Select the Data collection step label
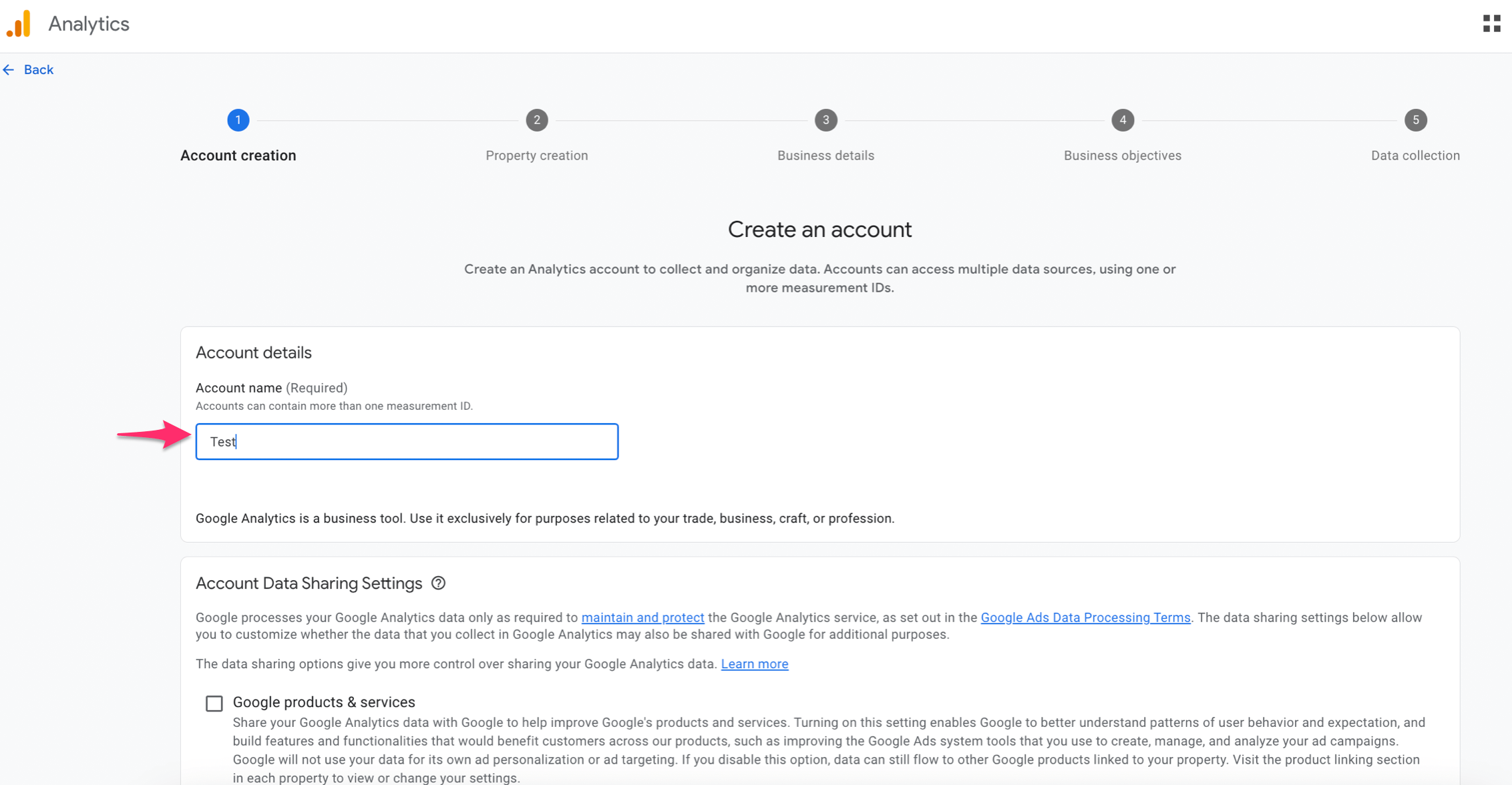 tap(1415, 156)
